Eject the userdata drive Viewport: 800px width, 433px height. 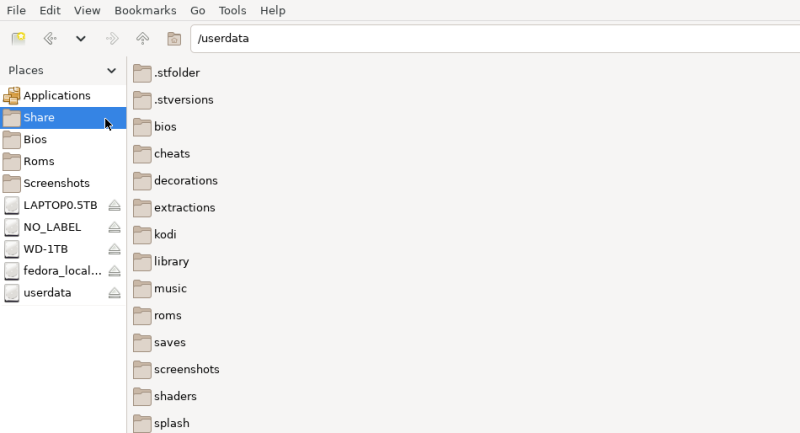(x=114, y=293)
